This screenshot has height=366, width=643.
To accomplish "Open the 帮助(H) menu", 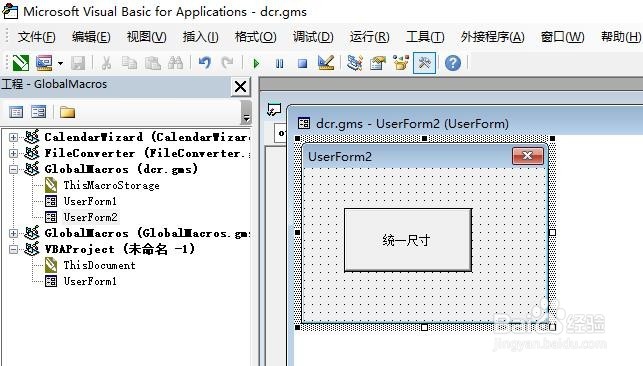I will point(621,37).
